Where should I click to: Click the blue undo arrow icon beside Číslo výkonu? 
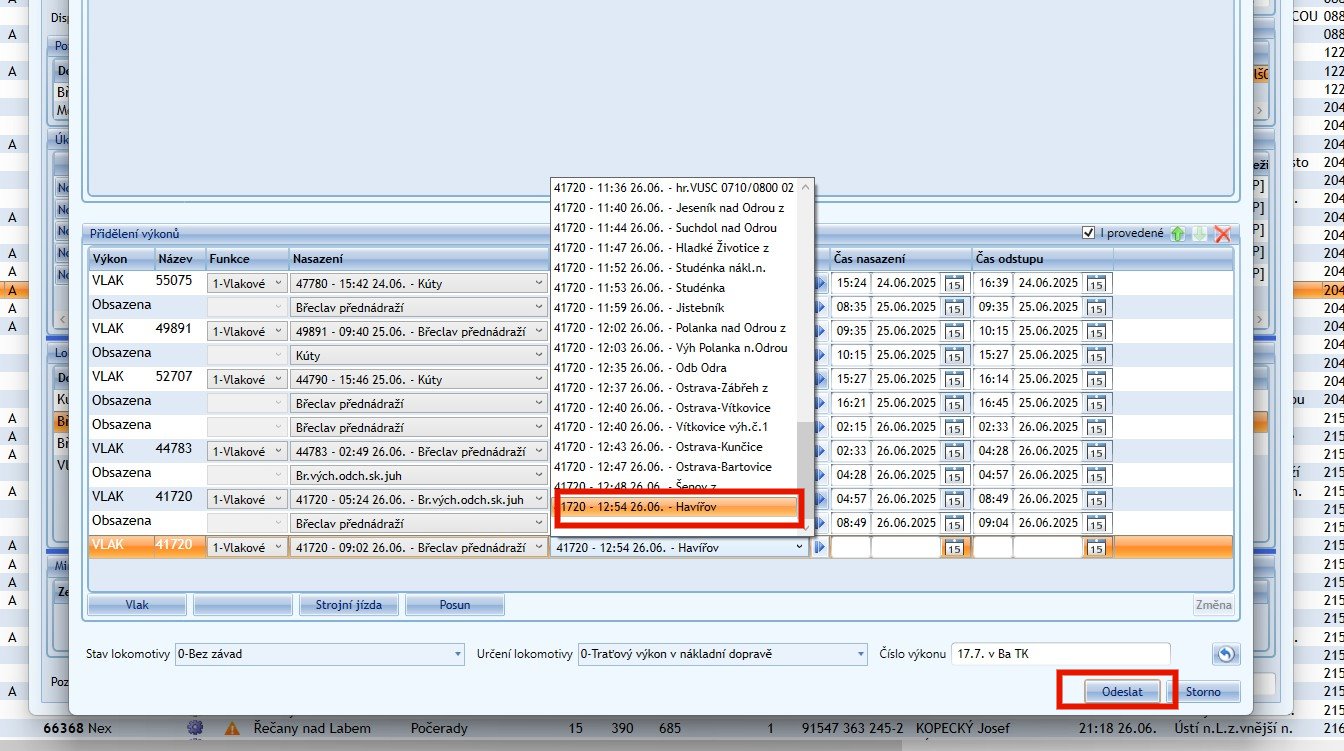1226,654
